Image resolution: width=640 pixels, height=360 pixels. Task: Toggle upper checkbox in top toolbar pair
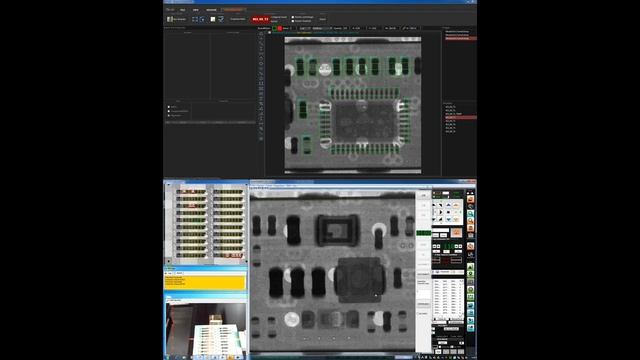point(293,17)
